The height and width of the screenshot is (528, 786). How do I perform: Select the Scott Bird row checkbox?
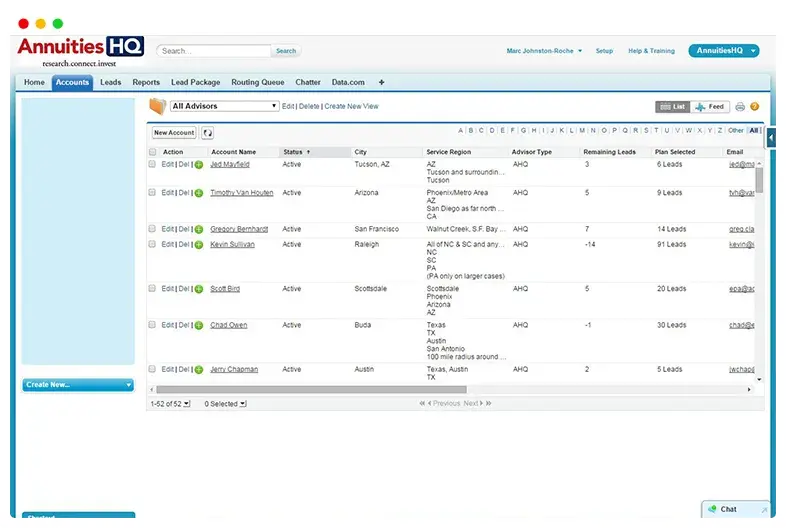click(x=152, y=289)
